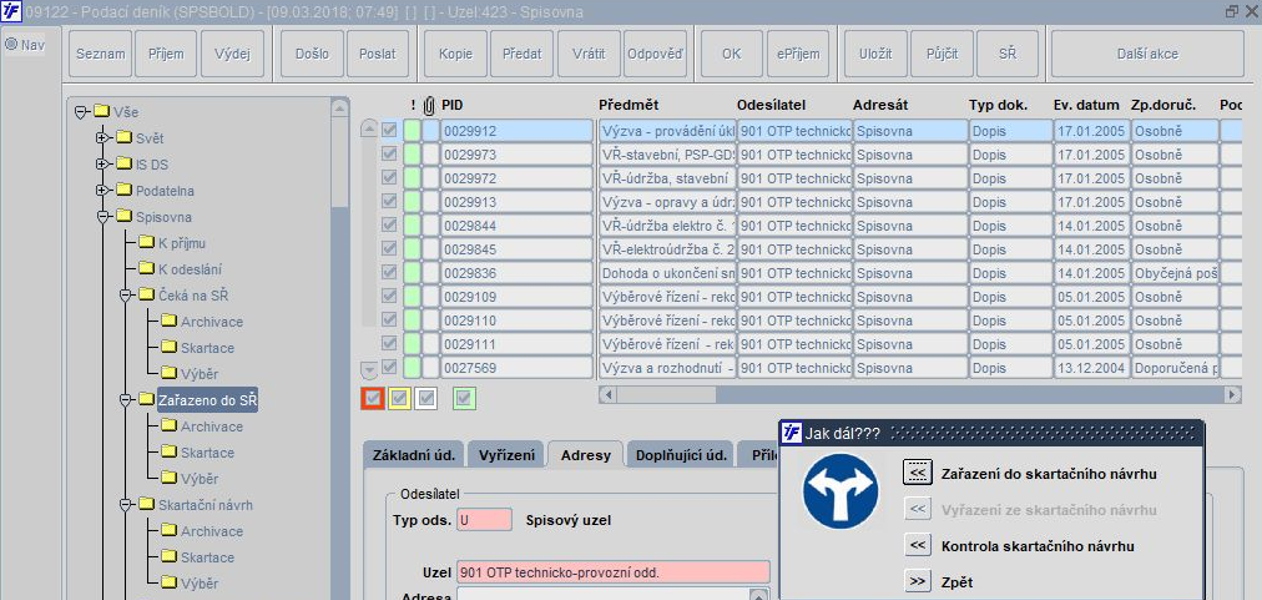Collapse the Čeká na SŘ node

[x=125, y=295]
